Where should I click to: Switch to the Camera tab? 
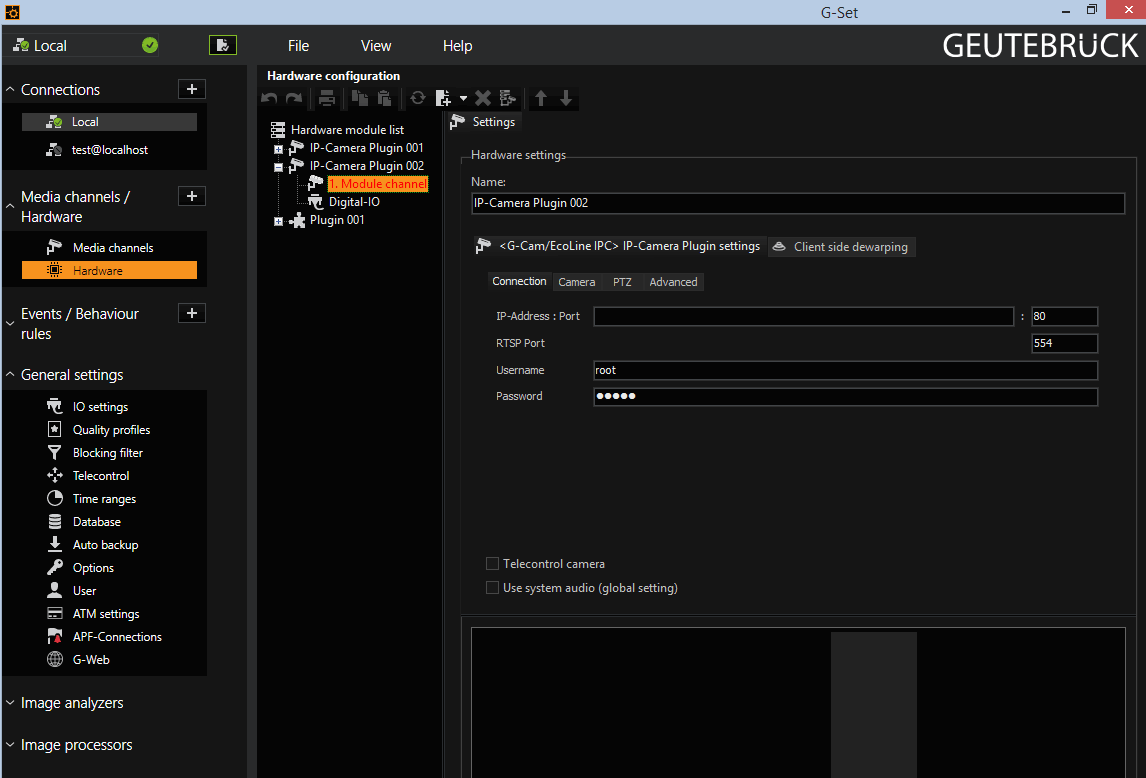(577, 282)
